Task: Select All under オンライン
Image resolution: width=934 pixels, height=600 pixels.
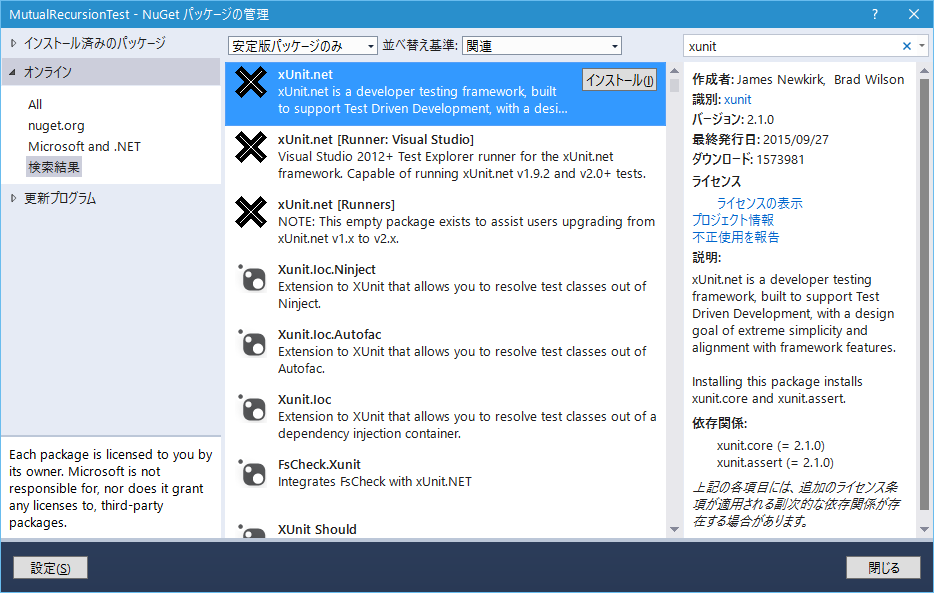Action: tap(35, 104)
